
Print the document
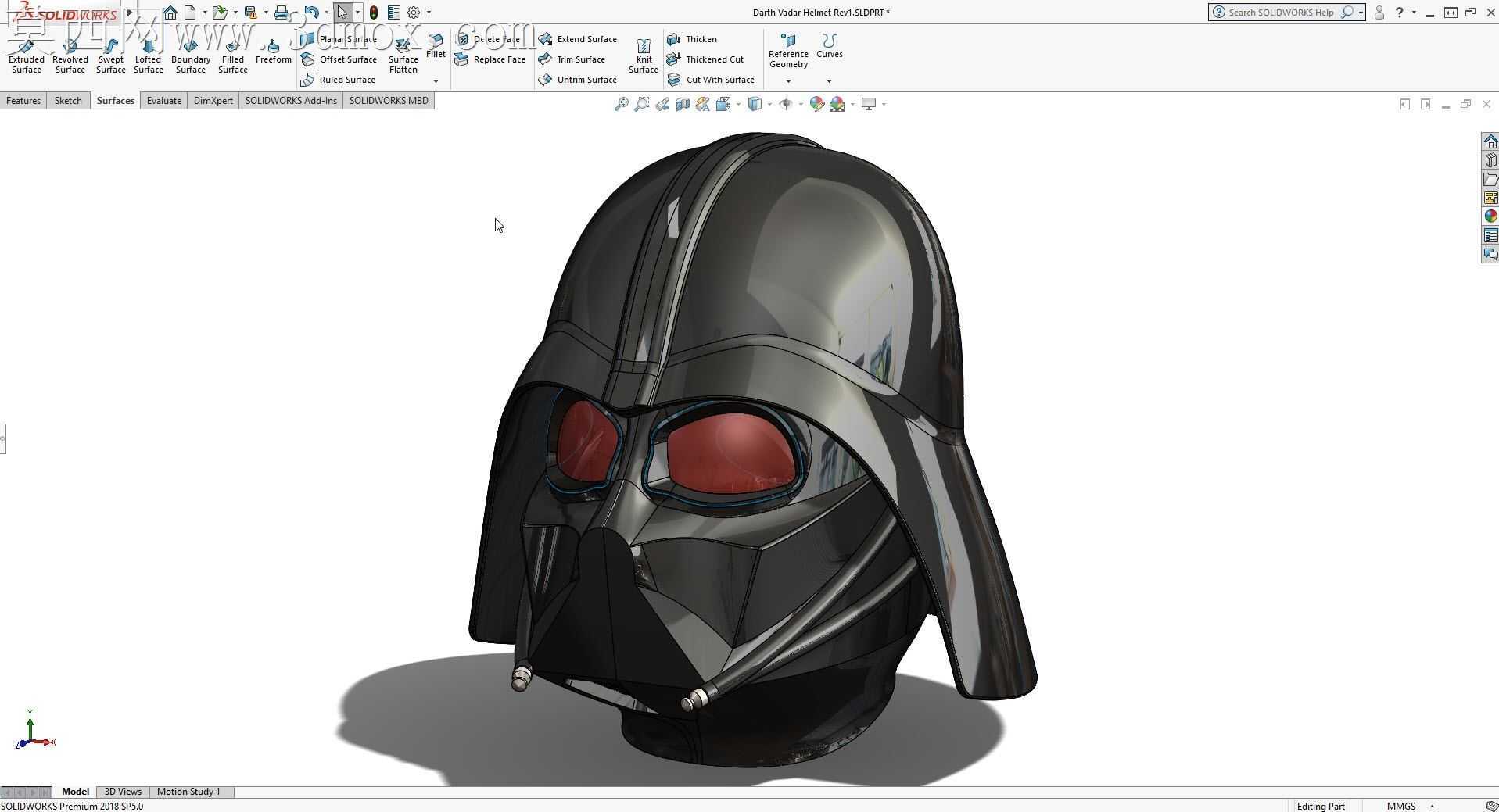coord(281,13)
